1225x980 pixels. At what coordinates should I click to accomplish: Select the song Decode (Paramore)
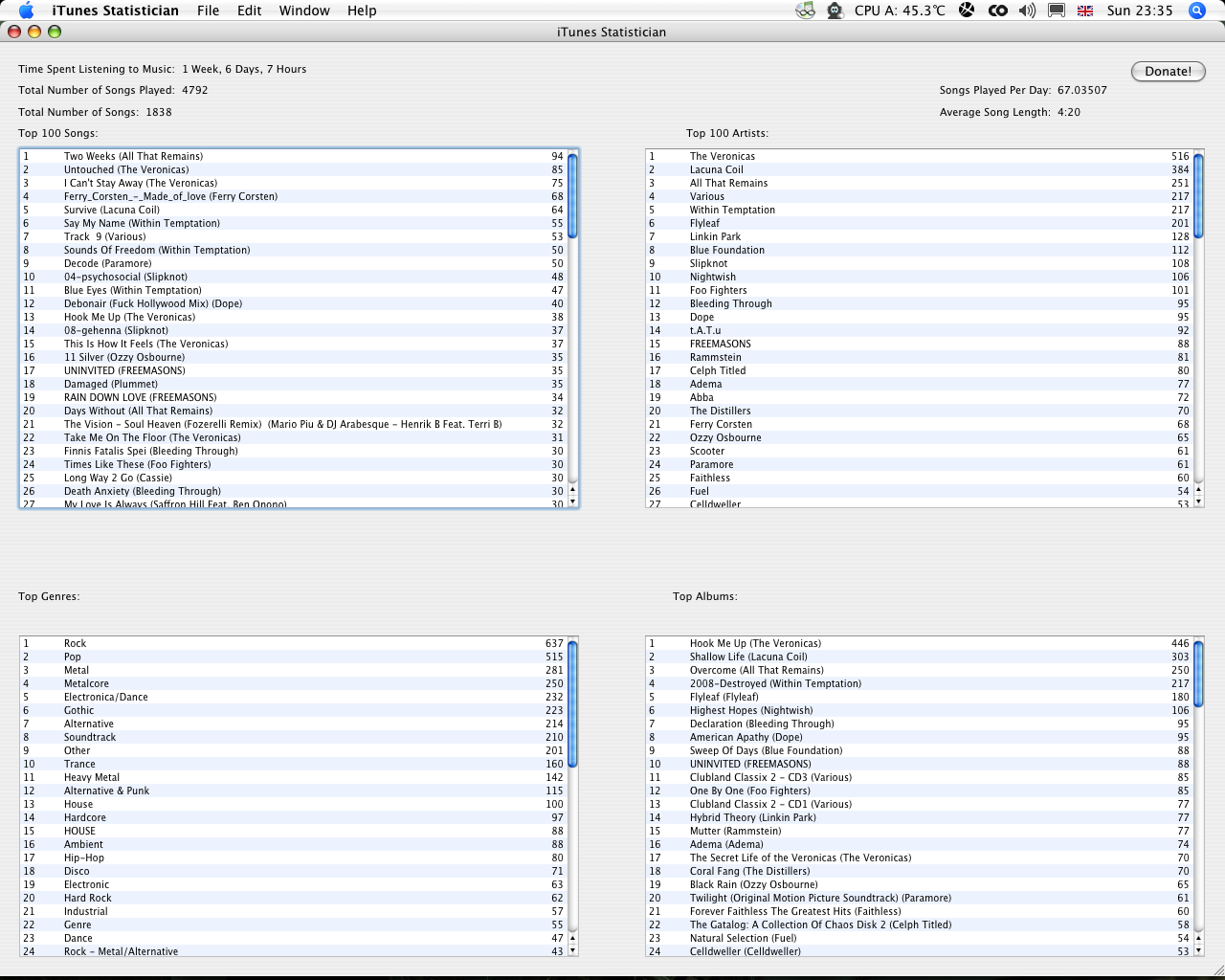click(x=294, y=263)
